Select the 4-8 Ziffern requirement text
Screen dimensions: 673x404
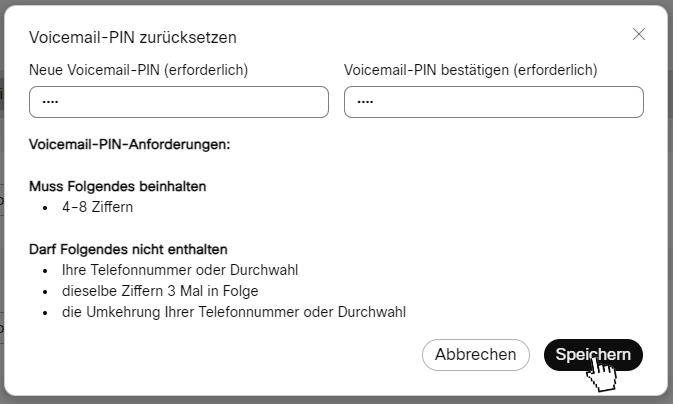click(97, 207)
